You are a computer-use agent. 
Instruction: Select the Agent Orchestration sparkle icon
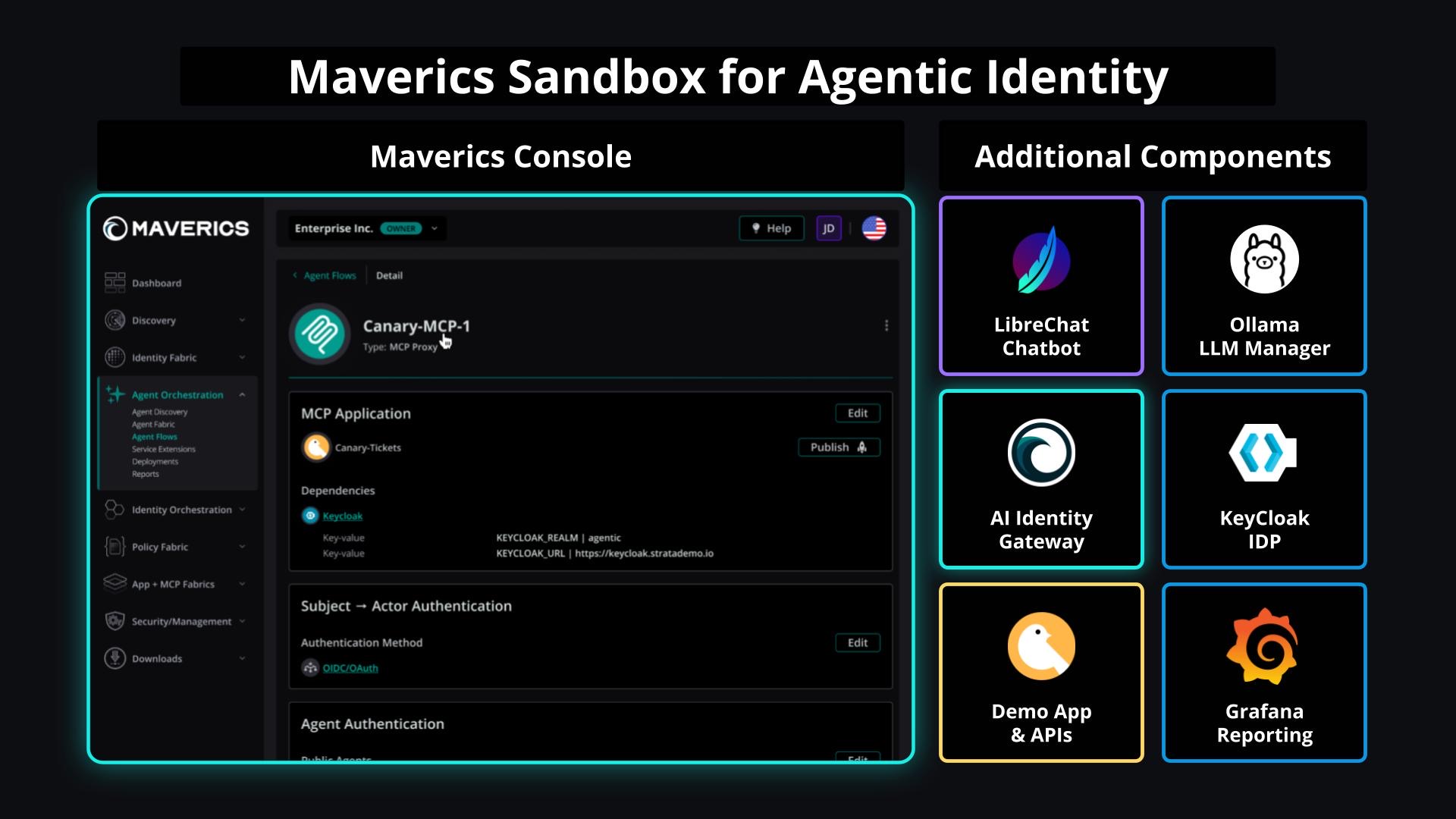(114, 394)
